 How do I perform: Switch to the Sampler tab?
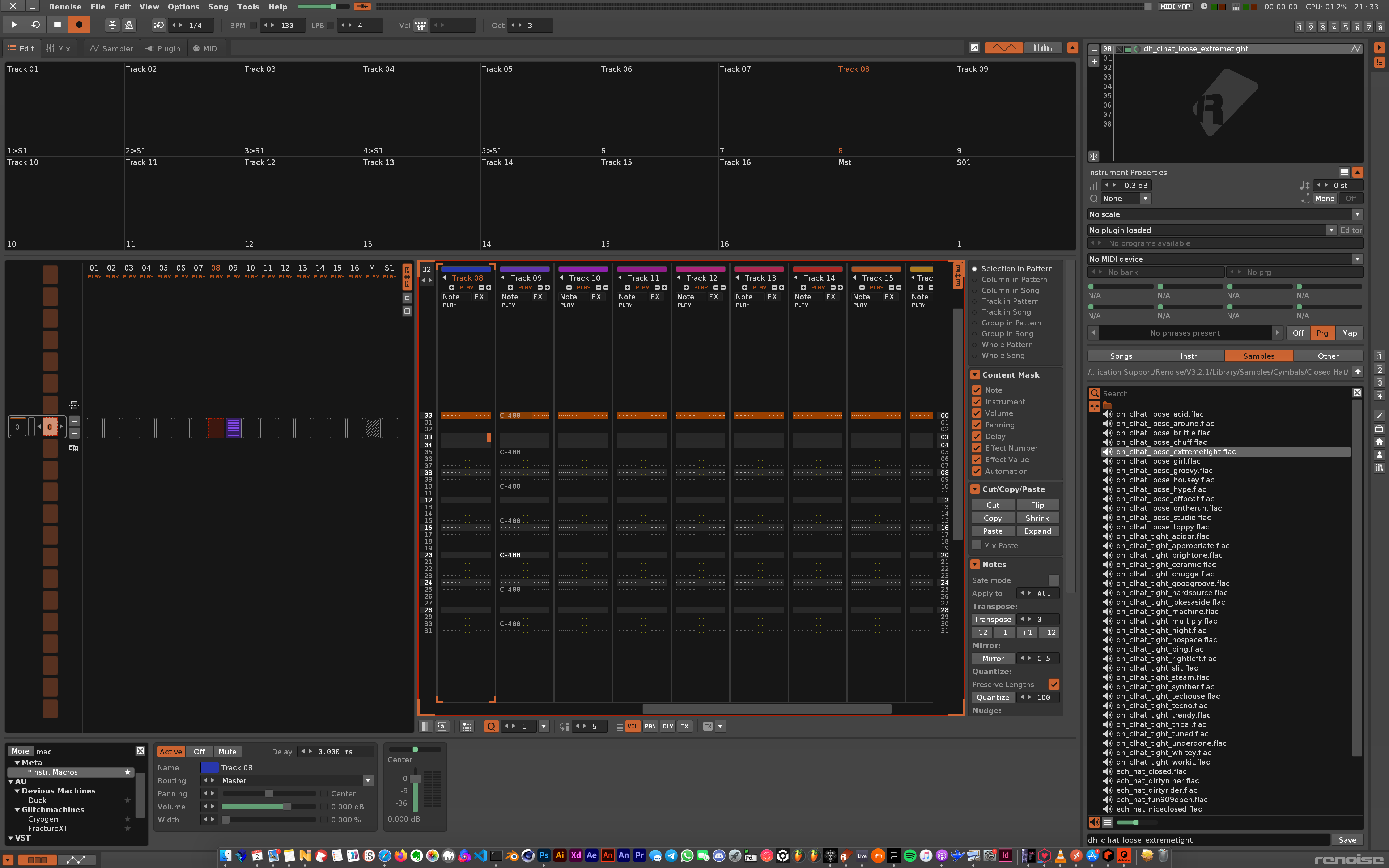[111, 48]
